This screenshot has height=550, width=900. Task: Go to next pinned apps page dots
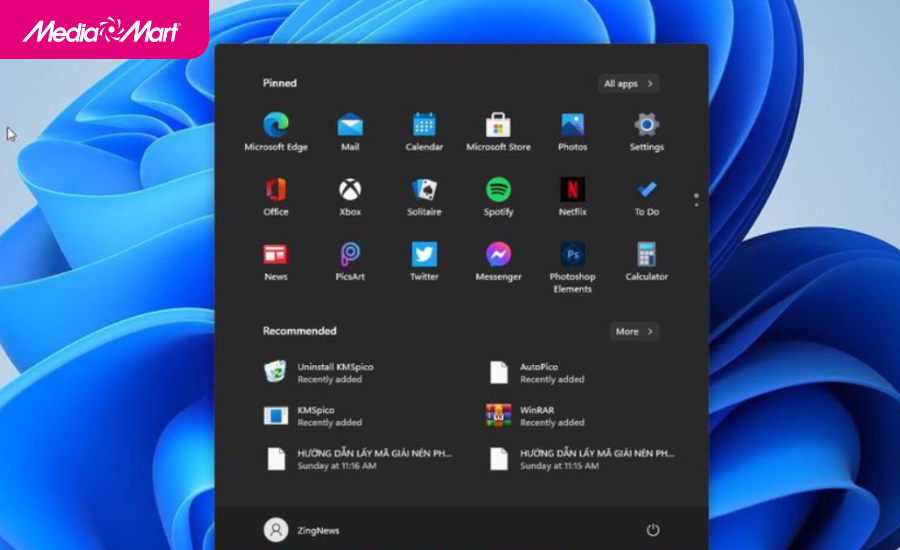(x=696, y=200)
